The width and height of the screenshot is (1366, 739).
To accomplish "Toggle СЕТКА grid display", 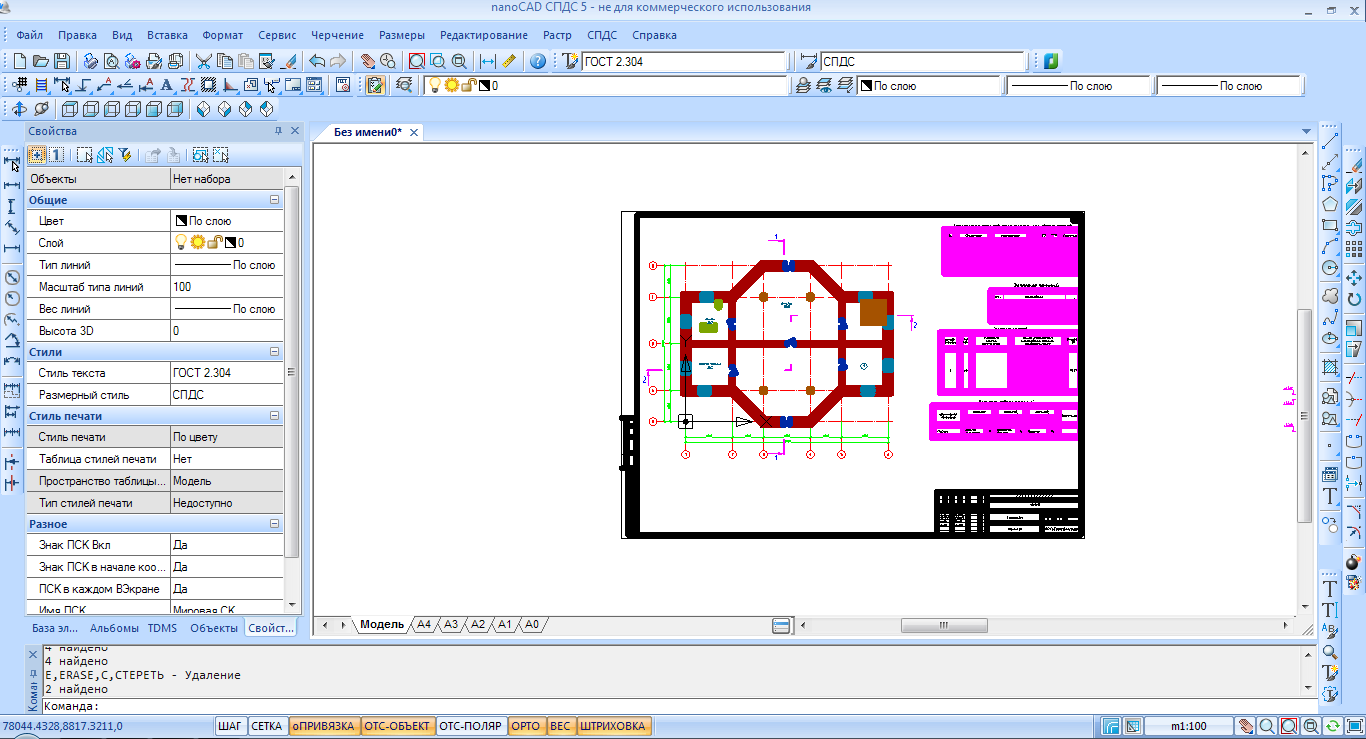I will 266,726.
